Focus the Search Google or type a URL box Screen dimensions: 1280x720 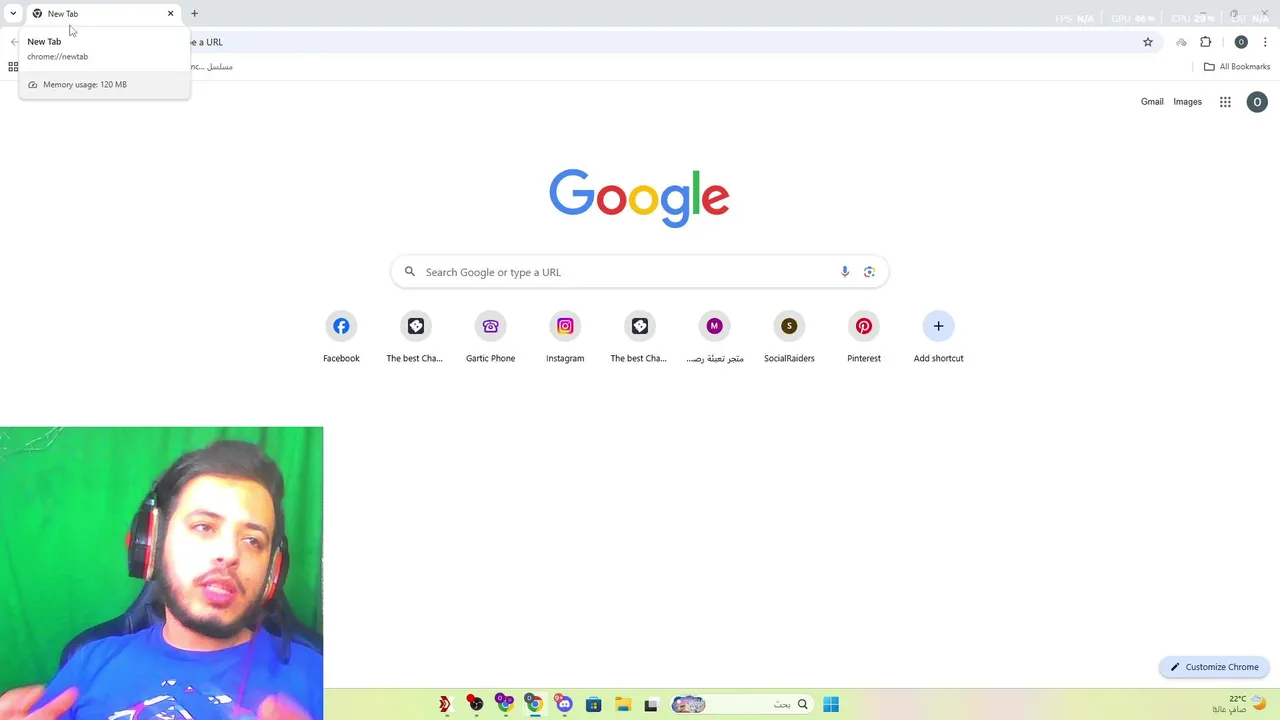pyautogui.click(x=640, y=272)
